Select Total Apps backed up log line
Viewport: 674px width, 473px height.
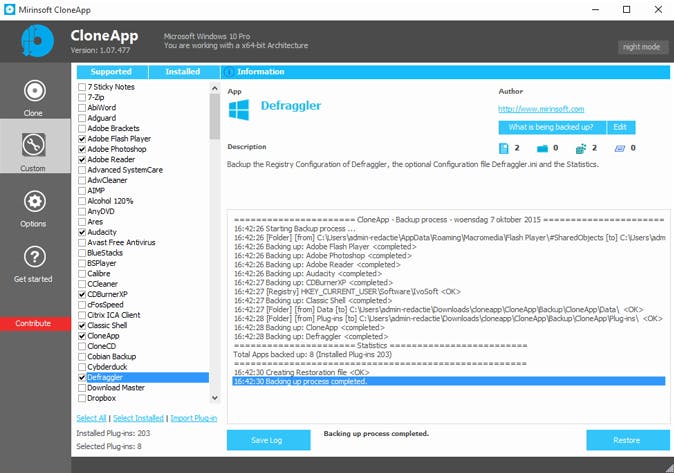(x=312, y=354)
